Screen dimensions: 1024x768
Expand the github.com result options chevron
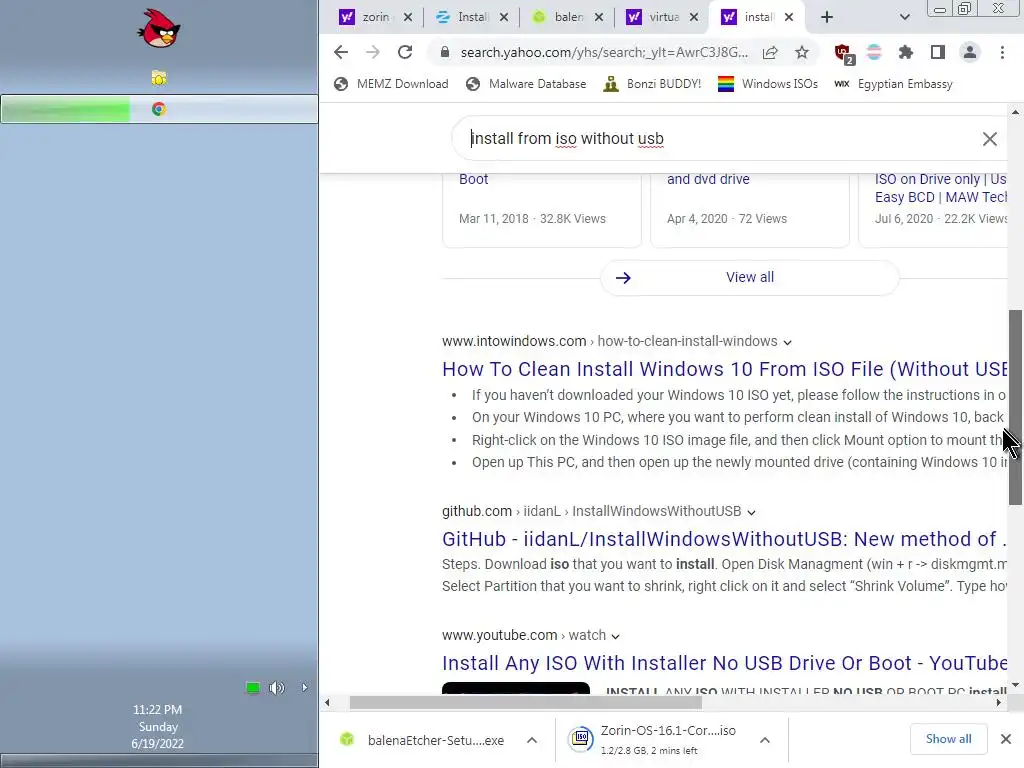point(751,512)
